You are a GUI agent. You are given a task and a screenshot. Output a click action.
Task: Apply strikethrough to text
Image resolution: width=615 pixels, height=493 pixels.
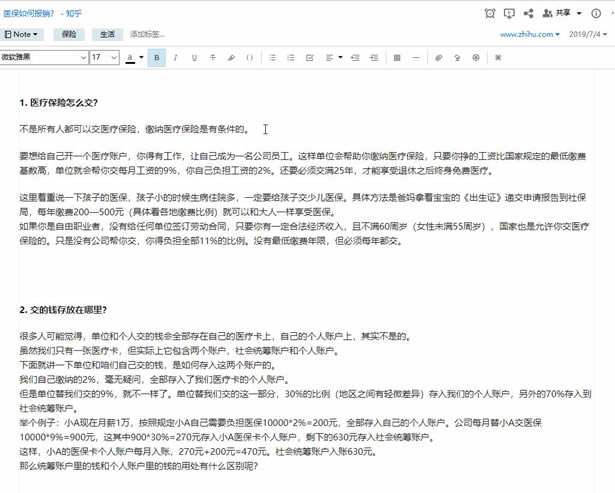(213, 58)
